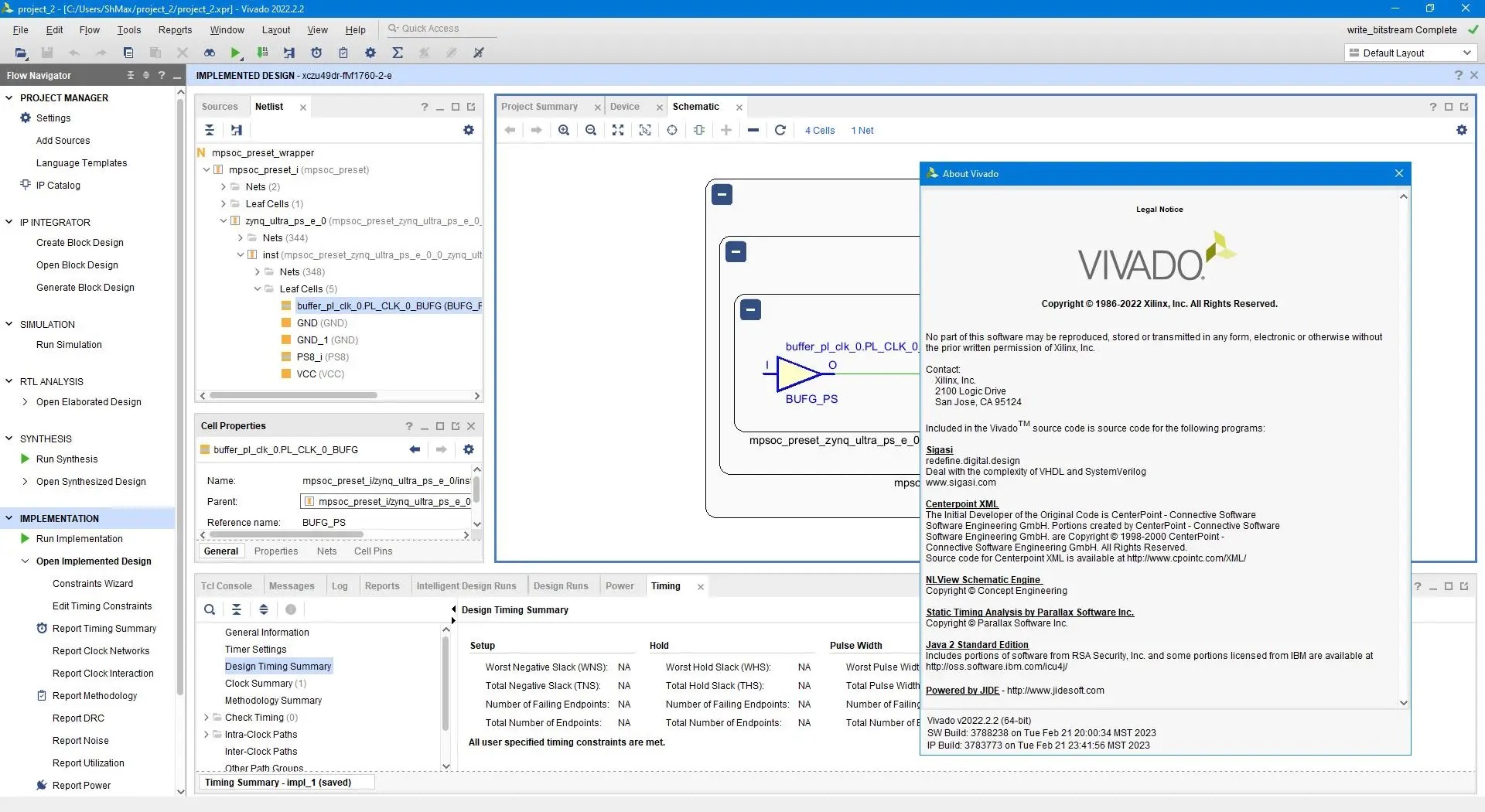
Task: Click the Sigma reports toolbar icon
Action: (x=398, y=53)
